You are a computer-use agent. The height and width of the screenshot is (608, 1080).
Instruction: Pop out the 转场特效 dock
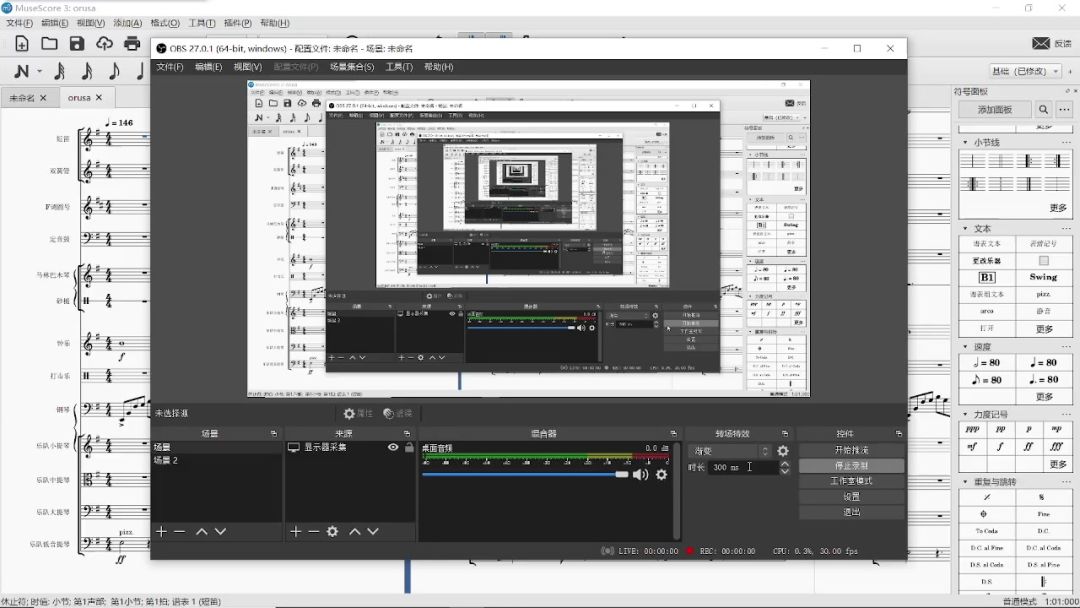(x=785, y=434)
